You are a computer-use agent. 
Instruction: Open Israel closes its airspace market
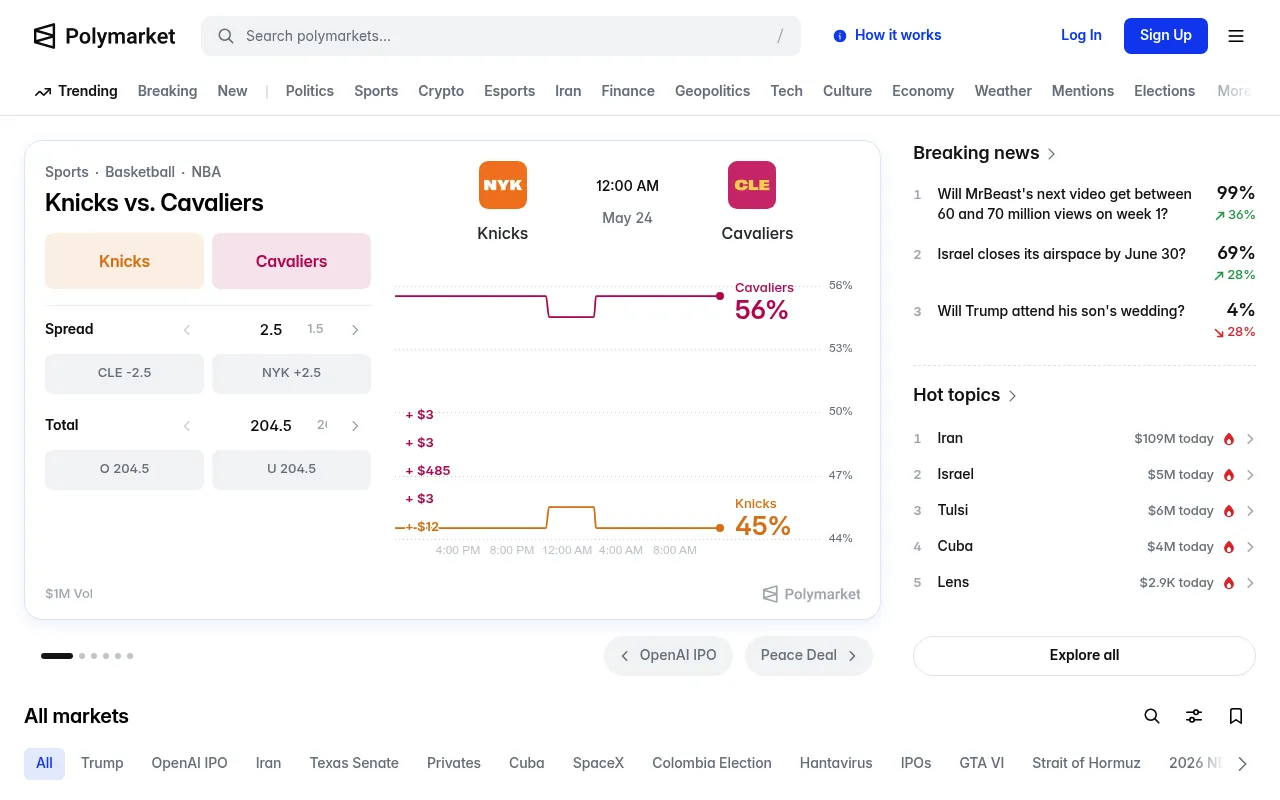1061,254
